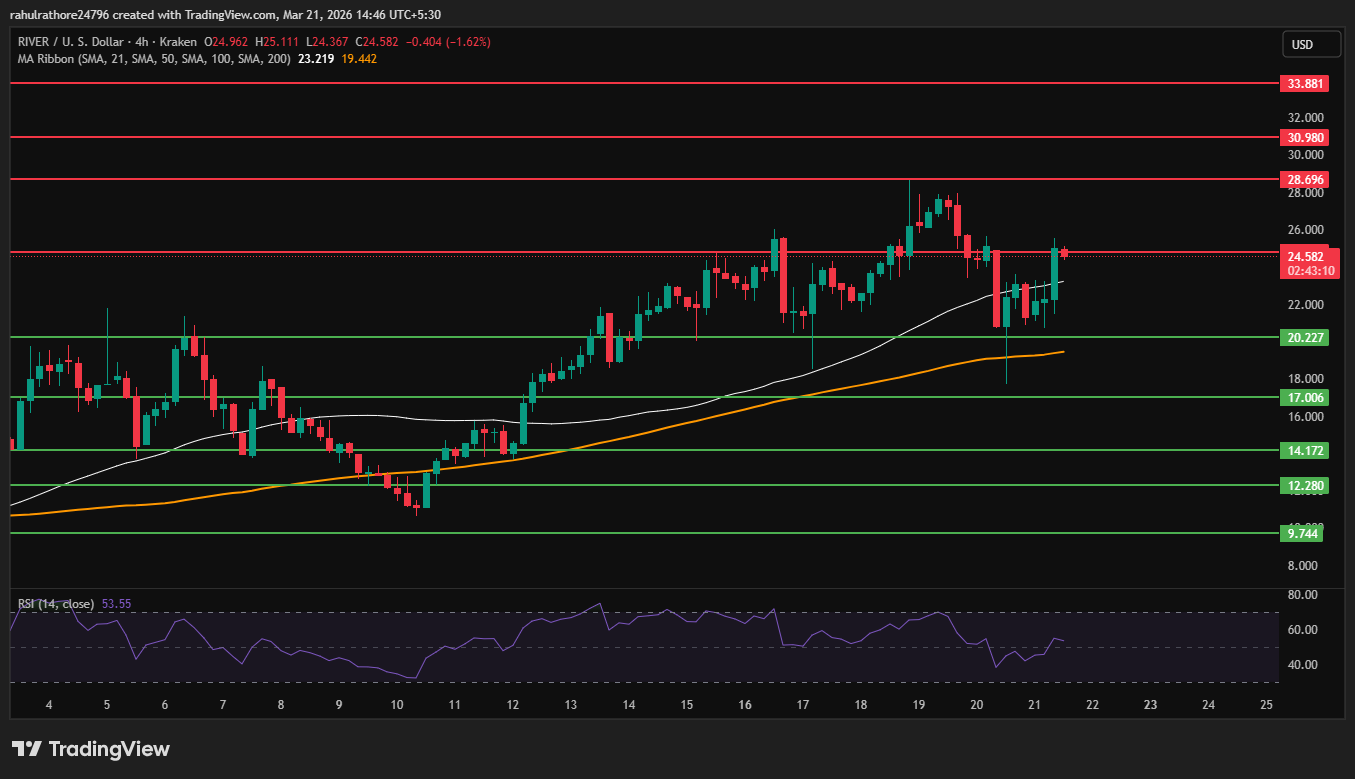This screenshot has width=1355, height=779.
Task: Click the USD currency button
Action: (x=1311, y=43)
